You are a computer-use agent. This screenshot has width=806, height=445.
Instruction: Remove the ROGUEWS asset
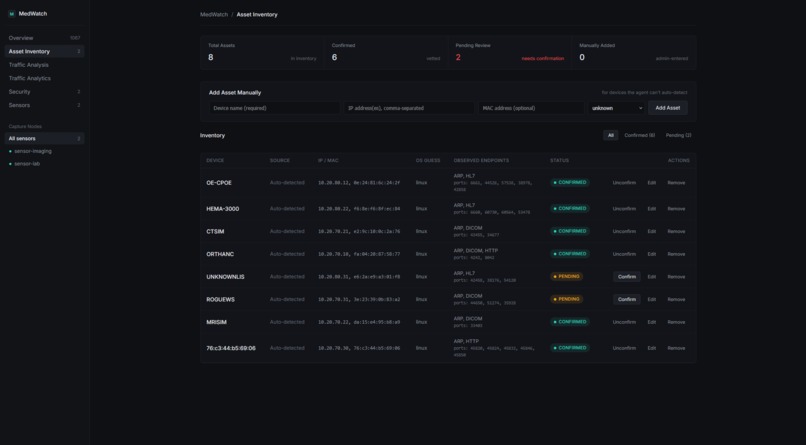(676, 299)
